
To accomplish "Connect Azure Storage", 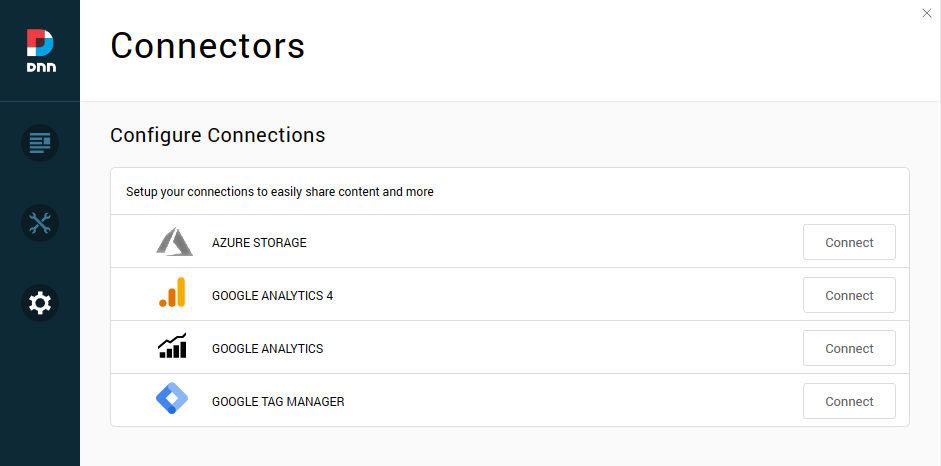I will click(x=849, y=242).
